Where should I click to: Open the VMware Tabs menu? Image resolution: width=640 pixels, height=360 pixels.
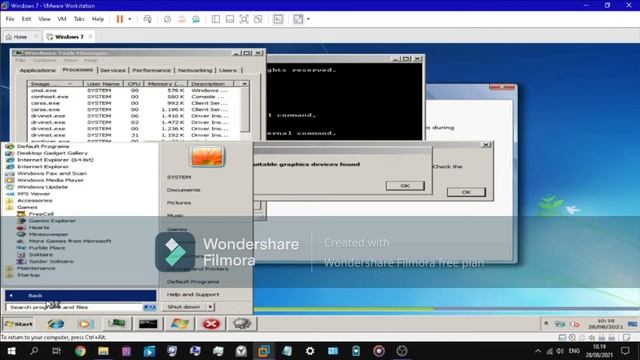[79, 19]
